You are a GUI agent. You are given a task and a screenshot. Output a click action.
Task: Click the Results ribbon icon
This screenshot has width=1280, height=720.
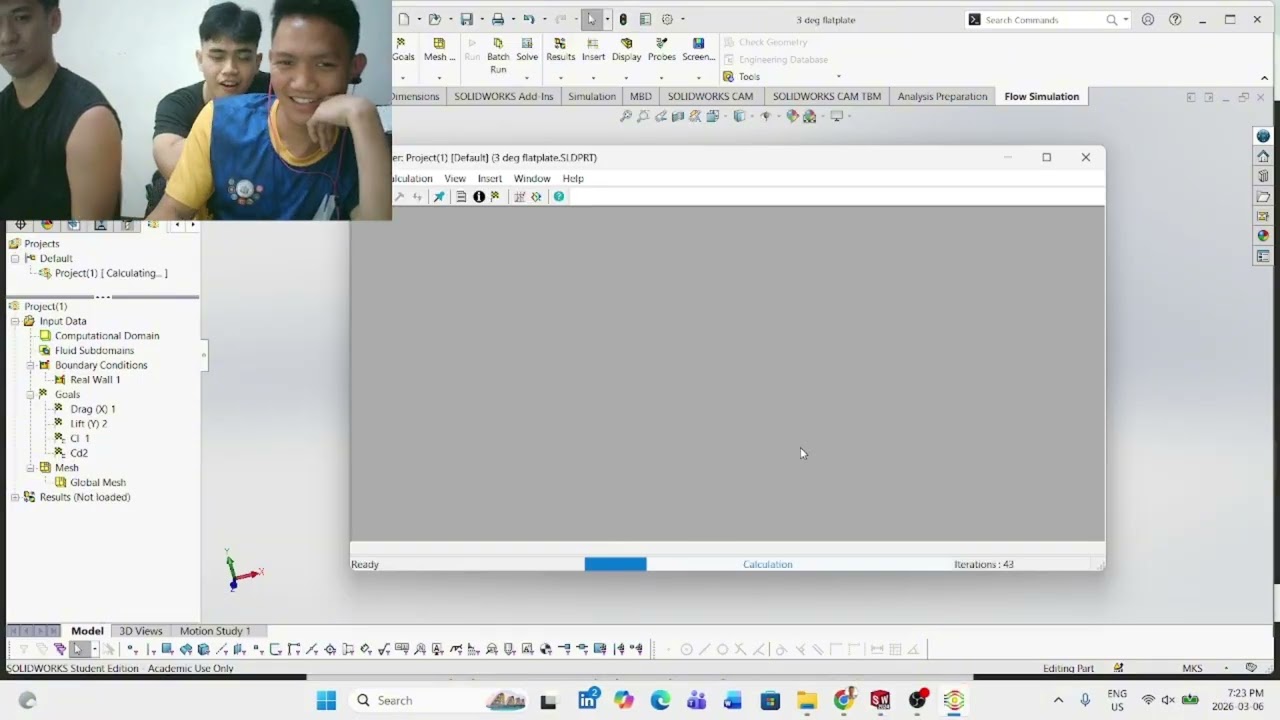click(560, 49)
